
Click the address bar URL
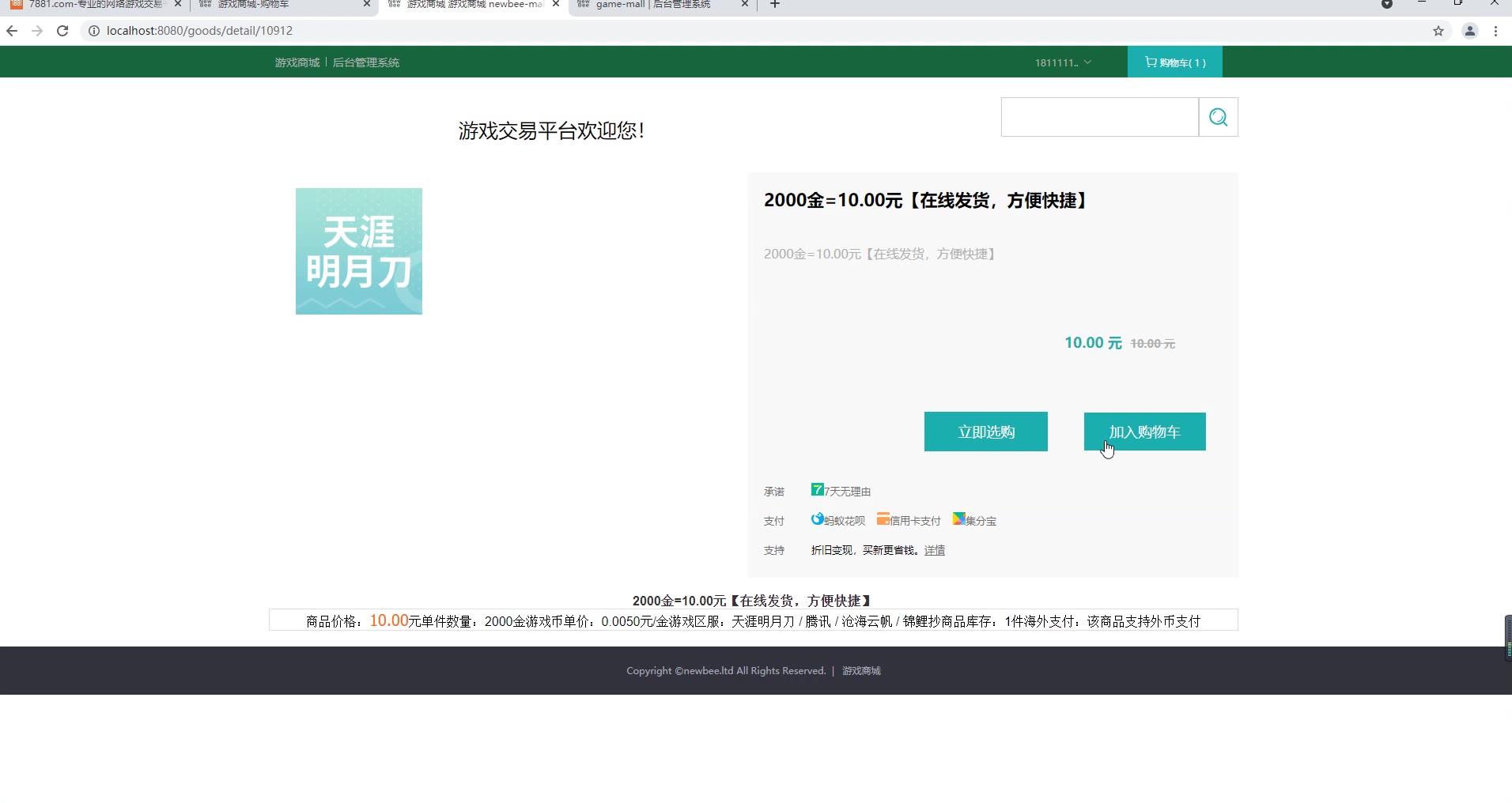(199, 31)
